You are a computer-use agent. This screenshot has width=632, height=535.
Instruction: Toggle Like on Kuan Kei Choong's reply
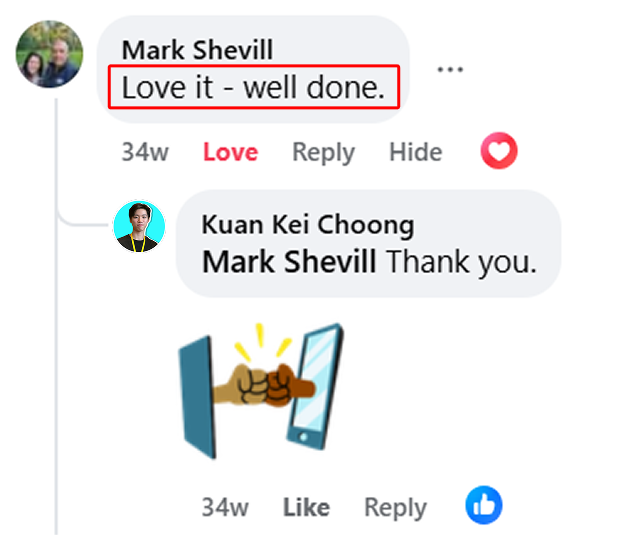tap(306, 507)
